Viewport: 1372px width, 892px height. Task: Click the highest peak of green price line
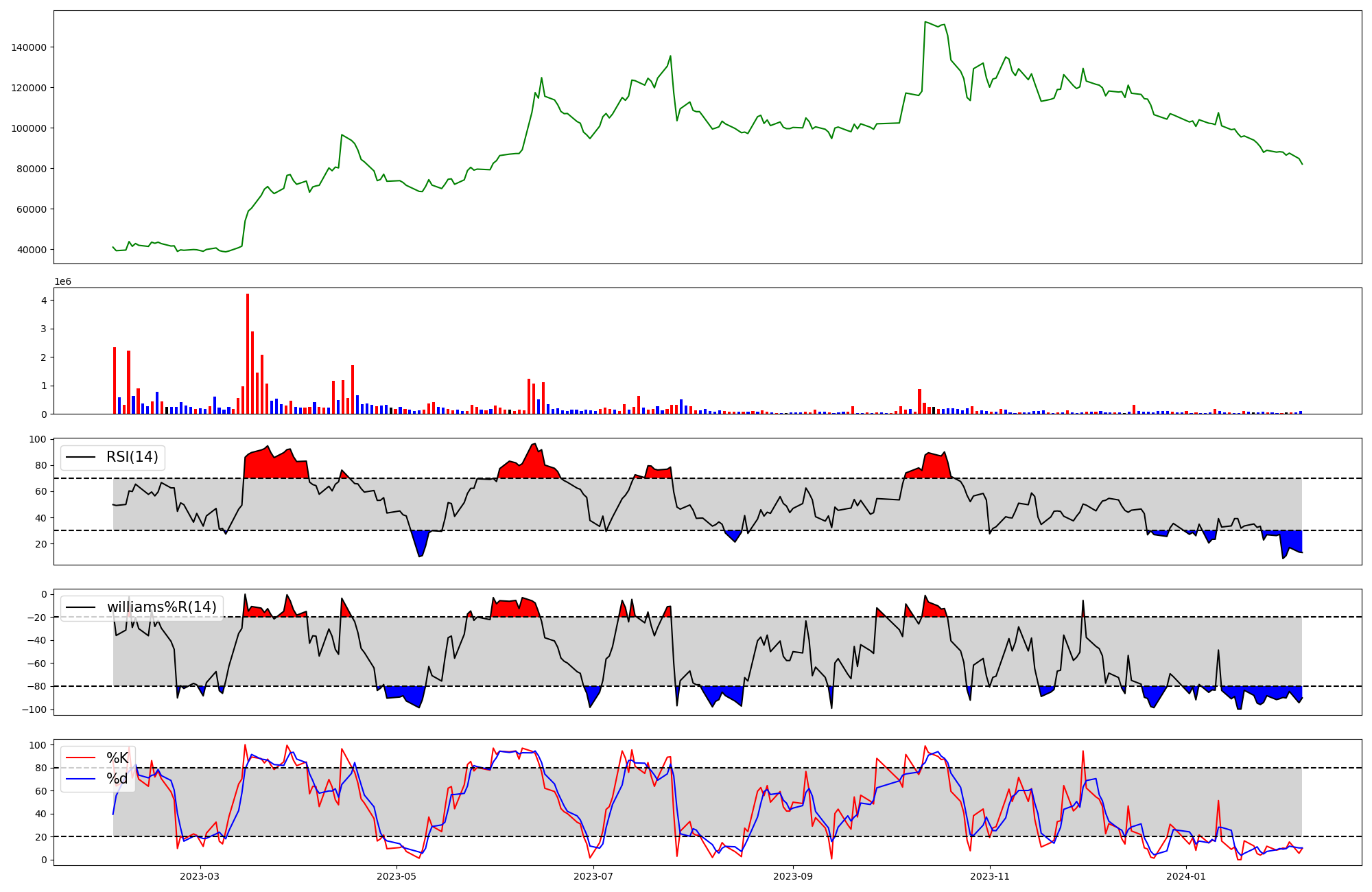point(925,22)
